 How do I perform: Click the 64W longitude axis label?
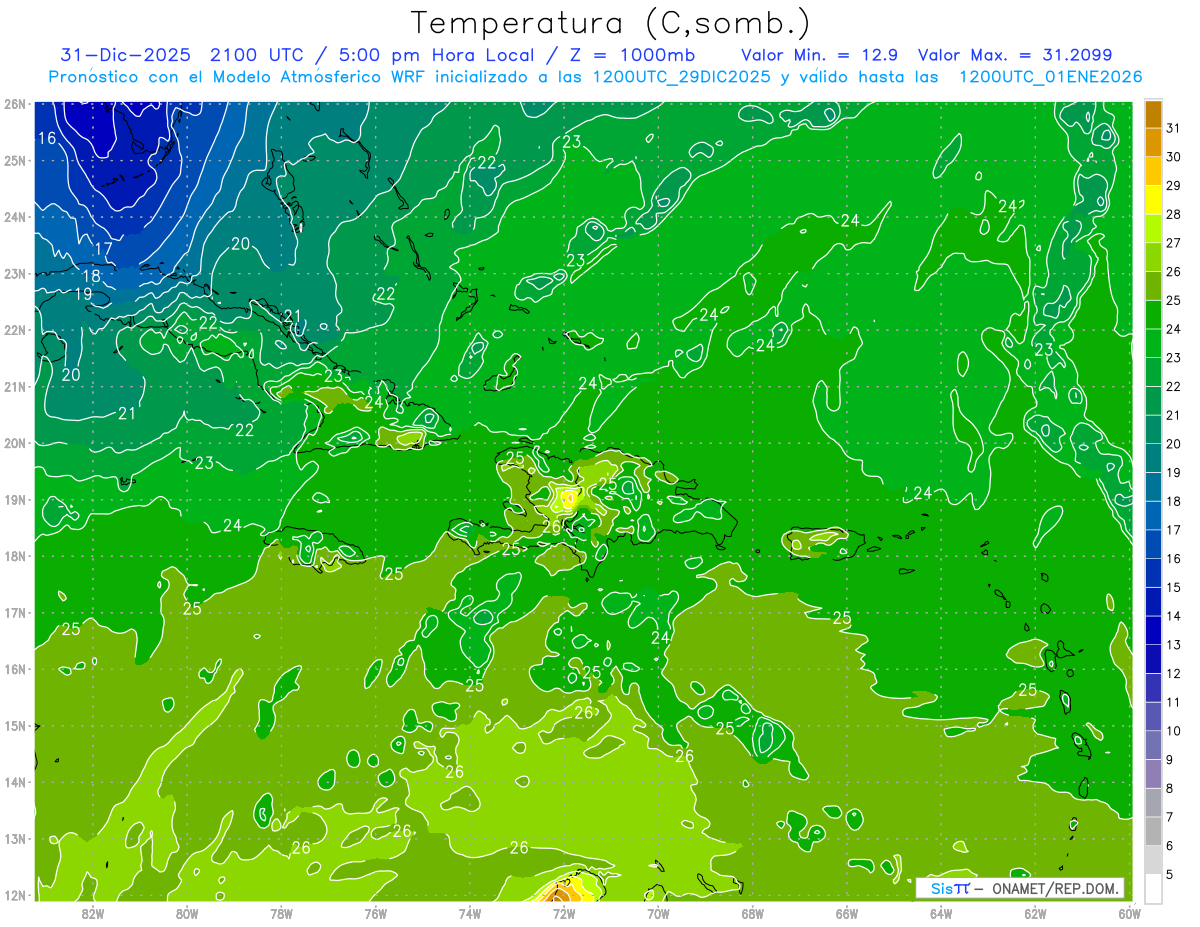point(941,913)
